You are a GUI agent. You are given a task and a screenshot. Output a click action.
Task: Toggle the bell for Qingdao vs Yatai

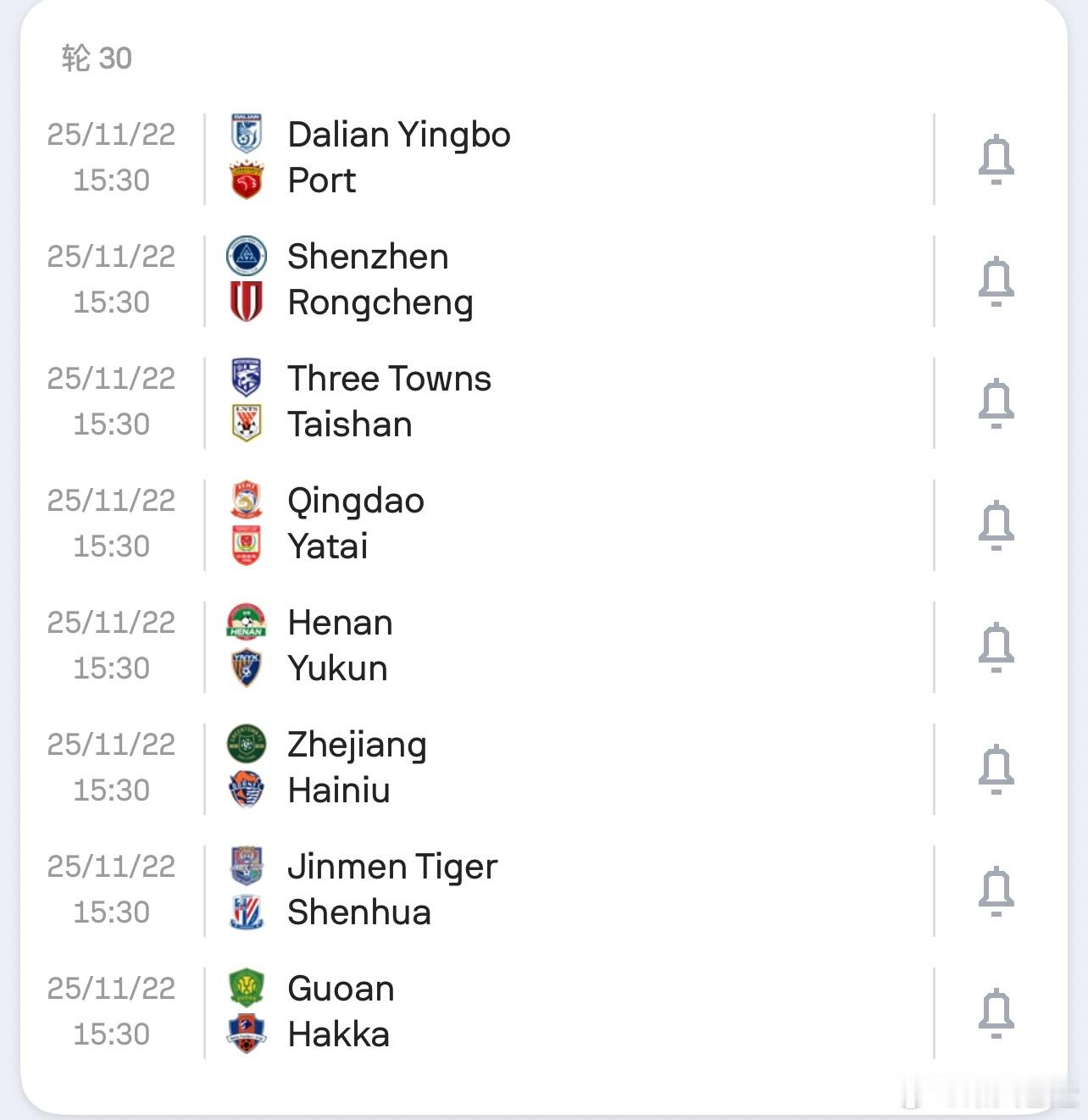coord(996,525)
